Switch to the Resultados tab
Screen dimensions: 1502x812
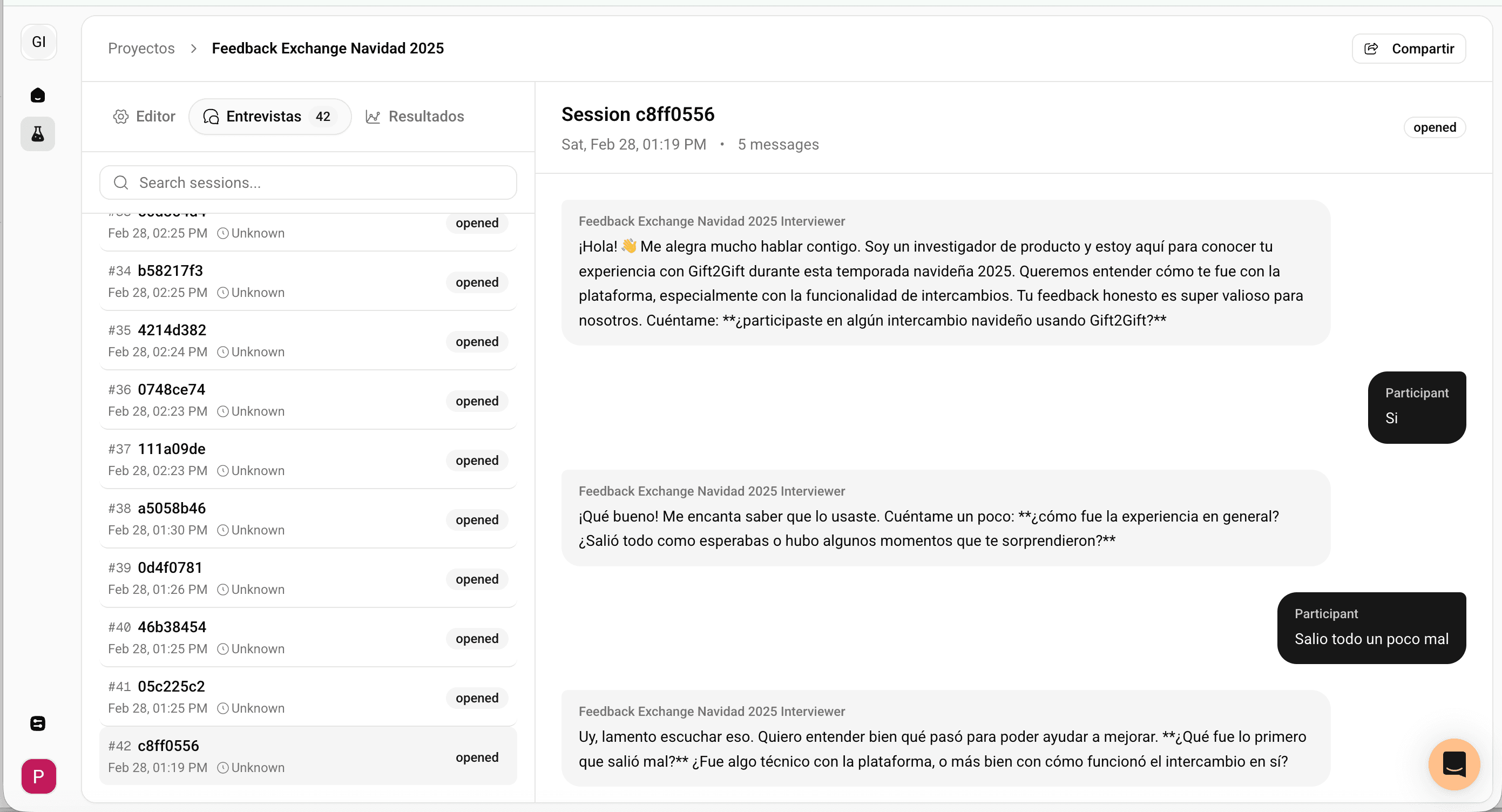tap(415, 117)
